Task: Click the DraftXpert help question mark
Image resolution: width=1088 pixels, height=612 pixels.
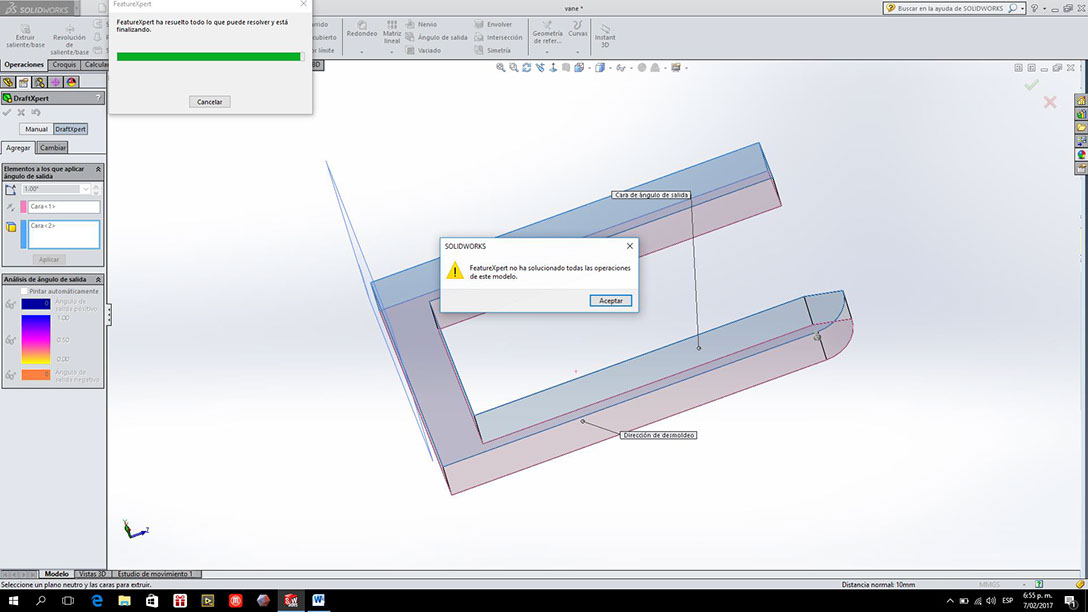Action: [98, 98]
